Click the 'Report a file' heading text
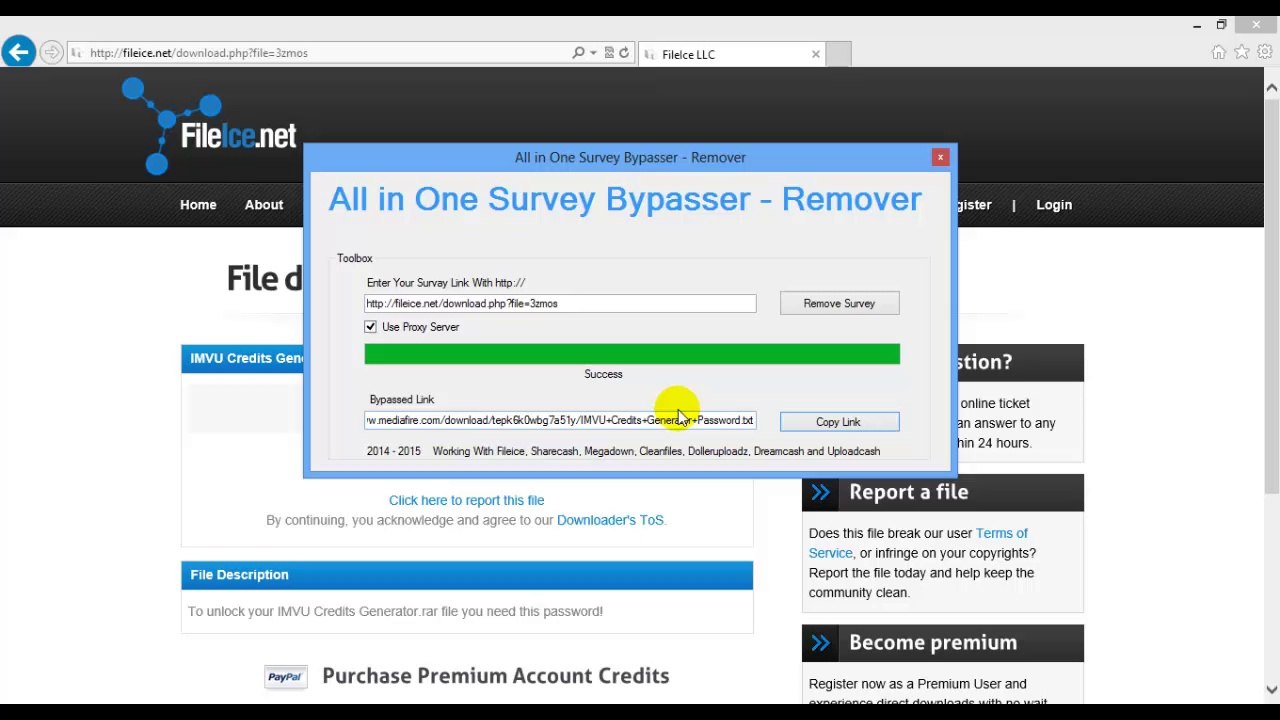The width and height of the screenshot is (1280, 720). point(908,492)
